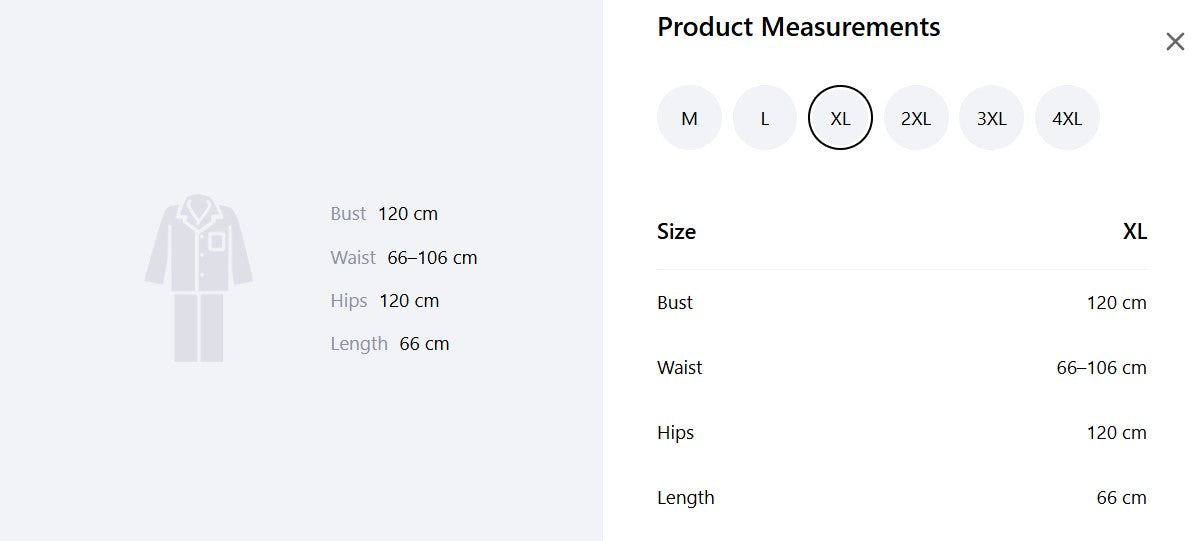Close the Product Measurements panel

1175,42
